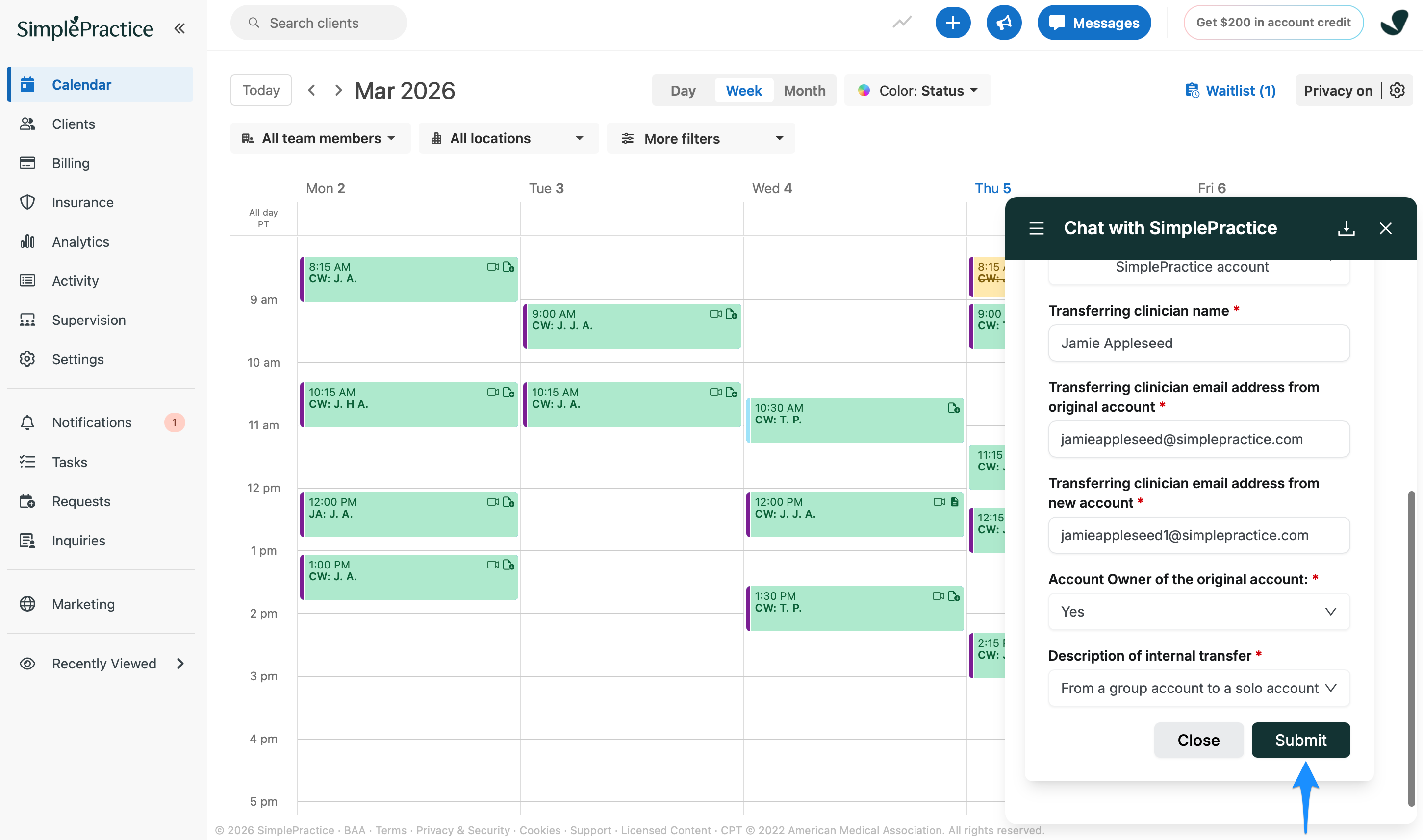The width and height of the screenshot is (1423, 840).
Task: Click the video icon on Wednesday 1:30 PM appointment
Action: (938, 595)
